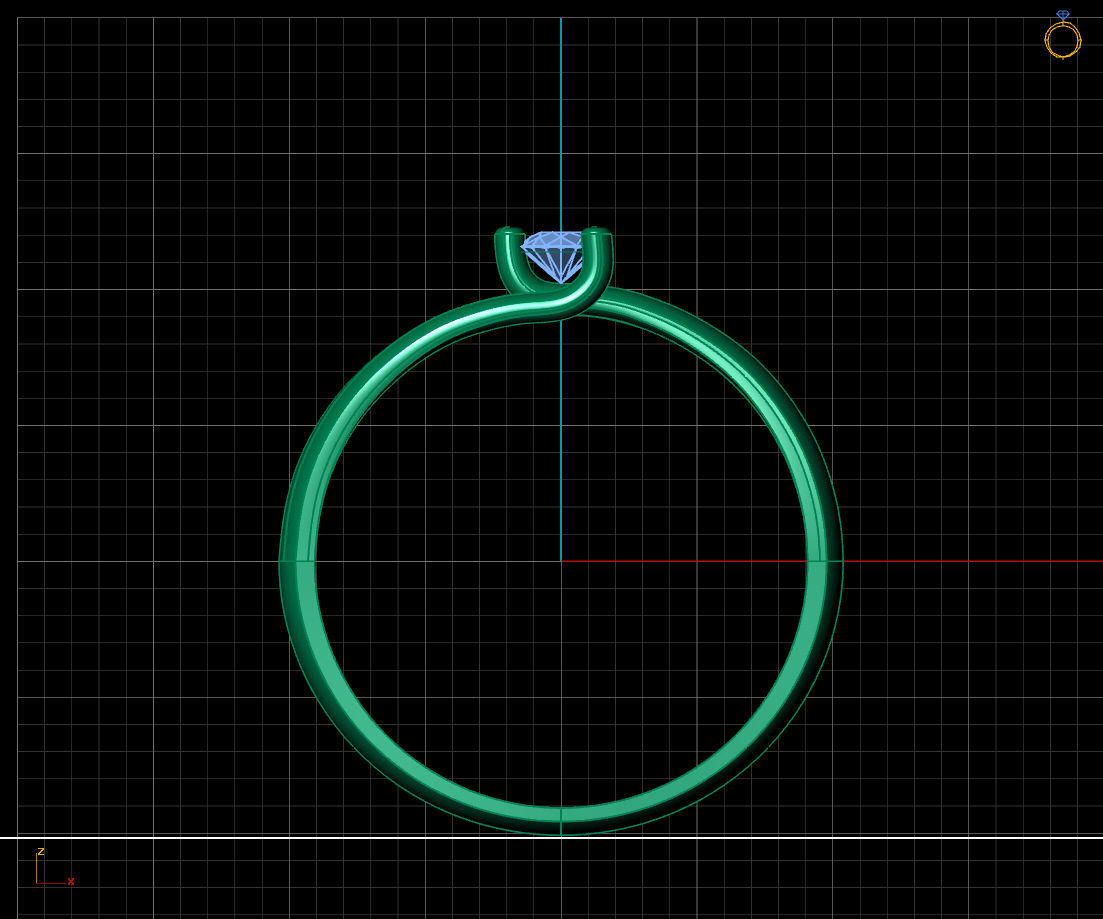1103x919 pixels.
Task: Click the ring preview icon in the corner
Action: pos(1062,34)
